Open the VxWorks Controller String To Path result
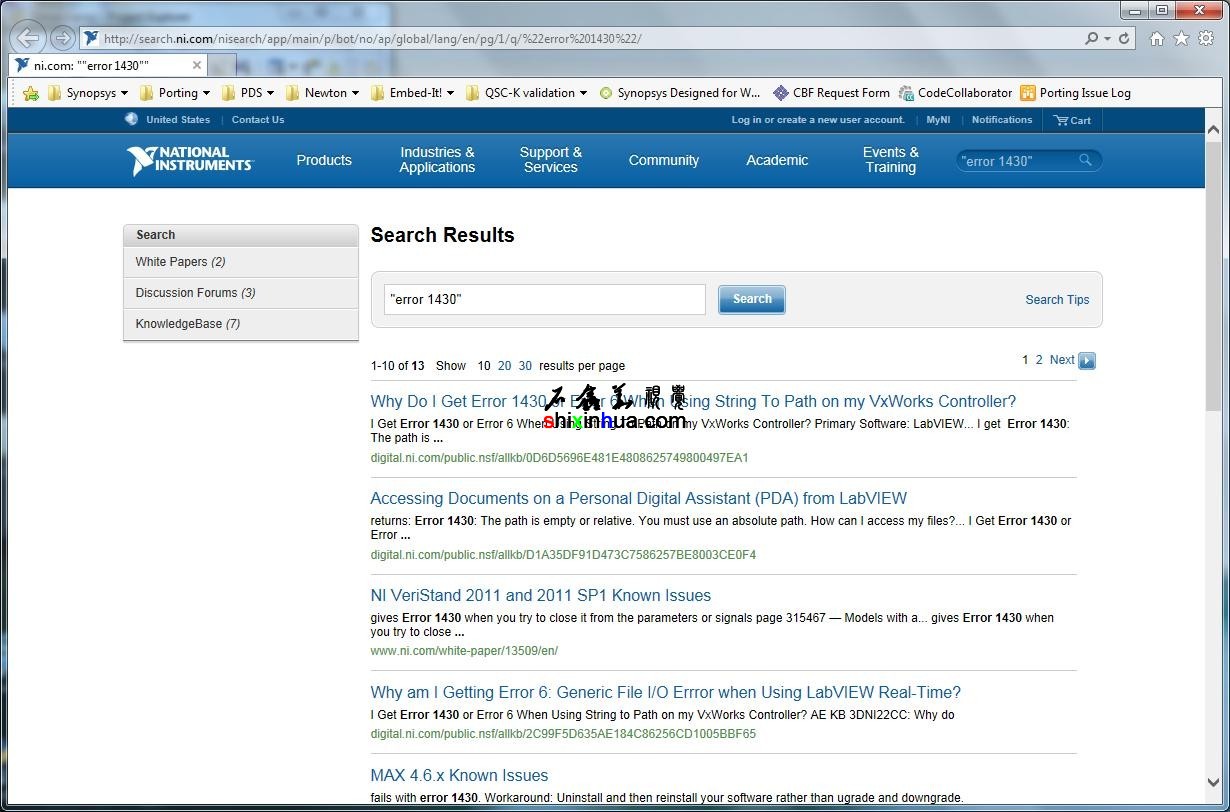Viewport: 1230px width, 812px height. tap(693, 401)
